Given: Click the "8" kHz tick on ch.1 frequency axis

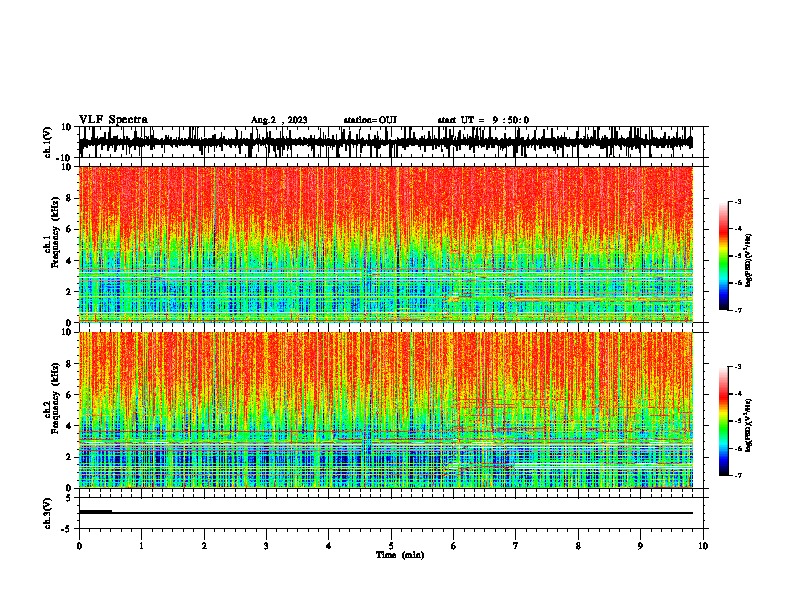Looking at the screenshot, I should pos(69,198).
